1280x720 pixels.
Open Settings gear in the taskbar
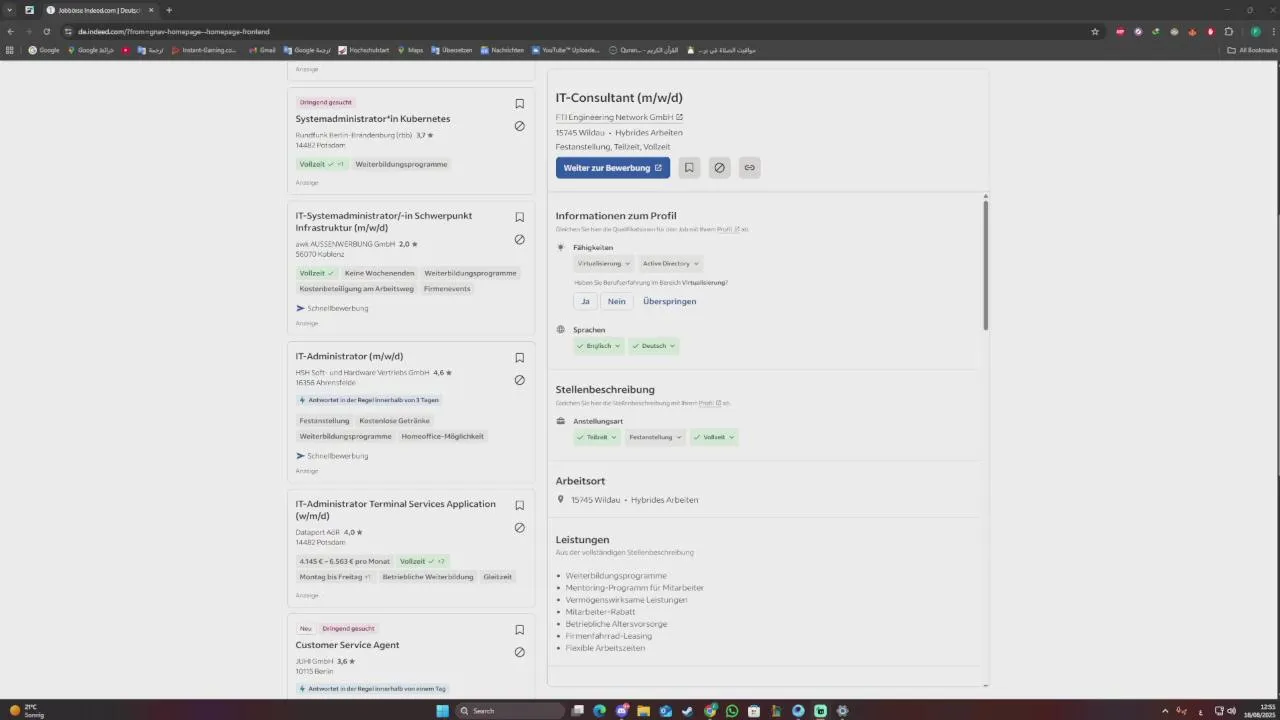click(x=842, y=711)
